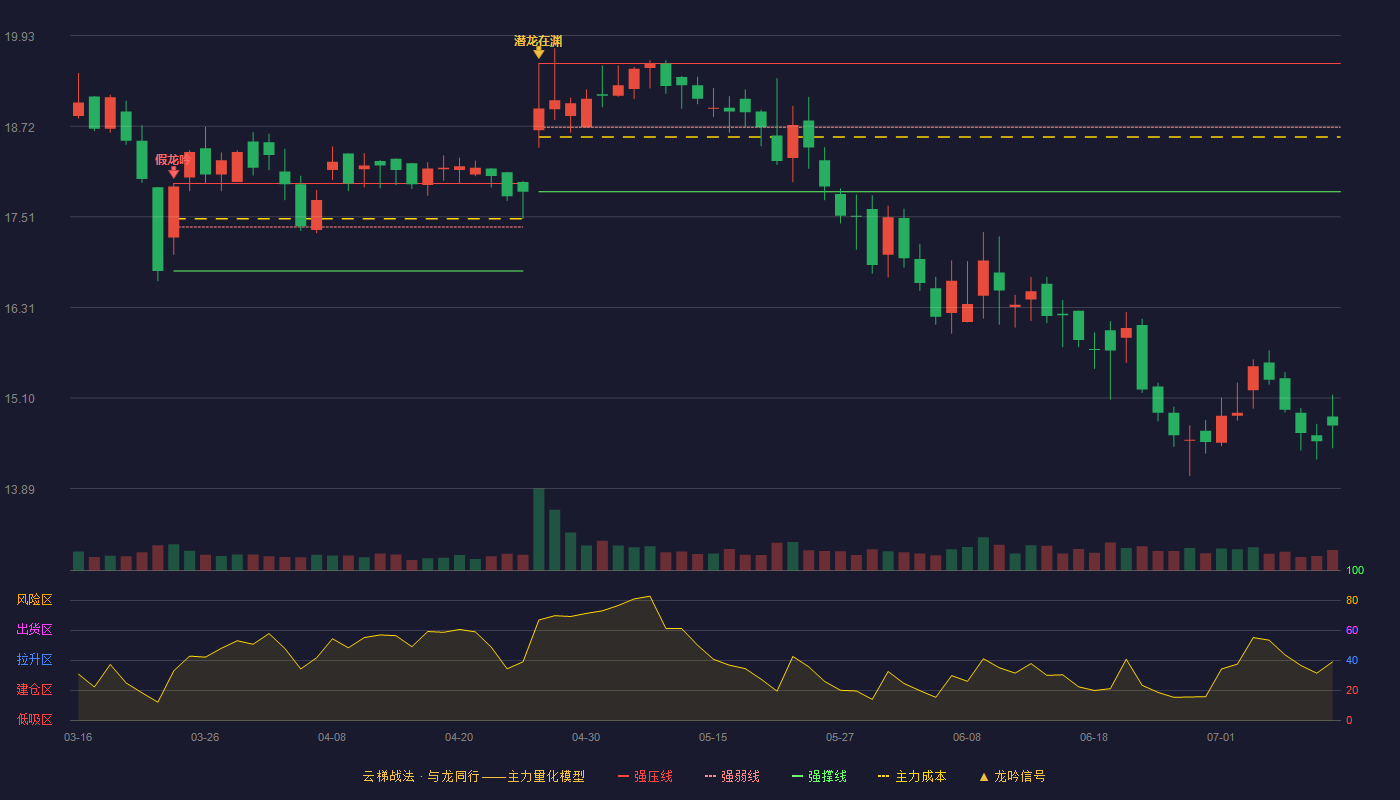Click the 04-20 date label
The image size is (1400, 800).
(459, 737)
